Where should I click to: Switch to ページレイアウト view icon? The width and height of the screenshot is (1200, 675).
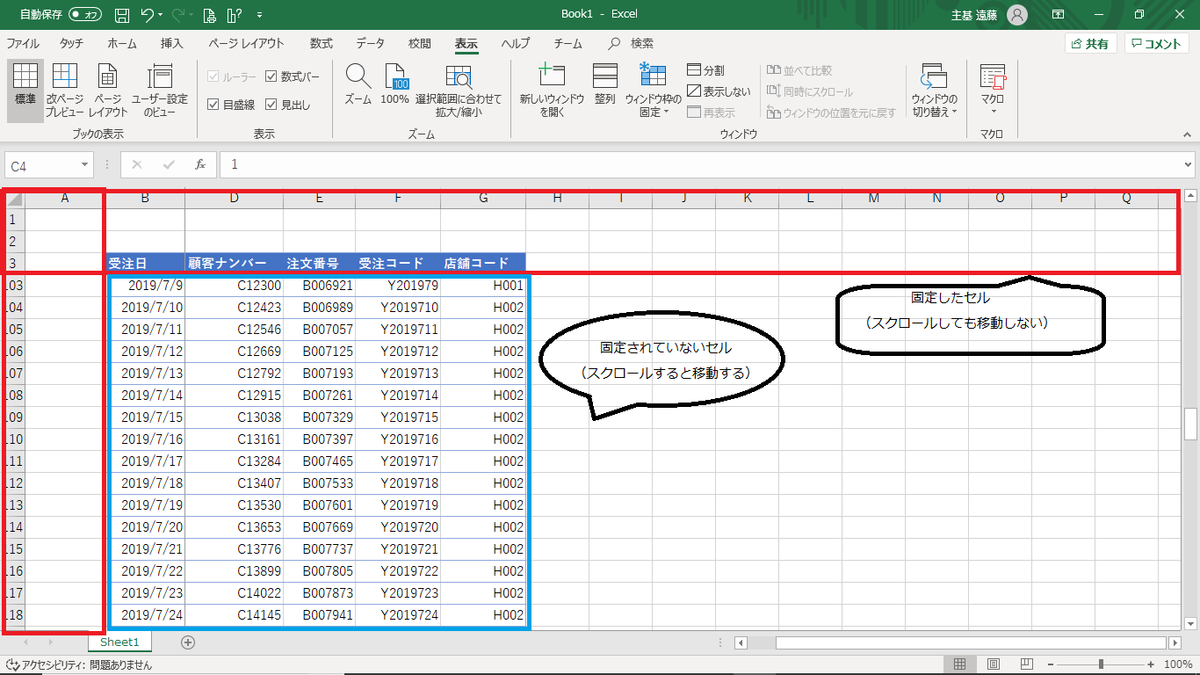click(106, 88)
